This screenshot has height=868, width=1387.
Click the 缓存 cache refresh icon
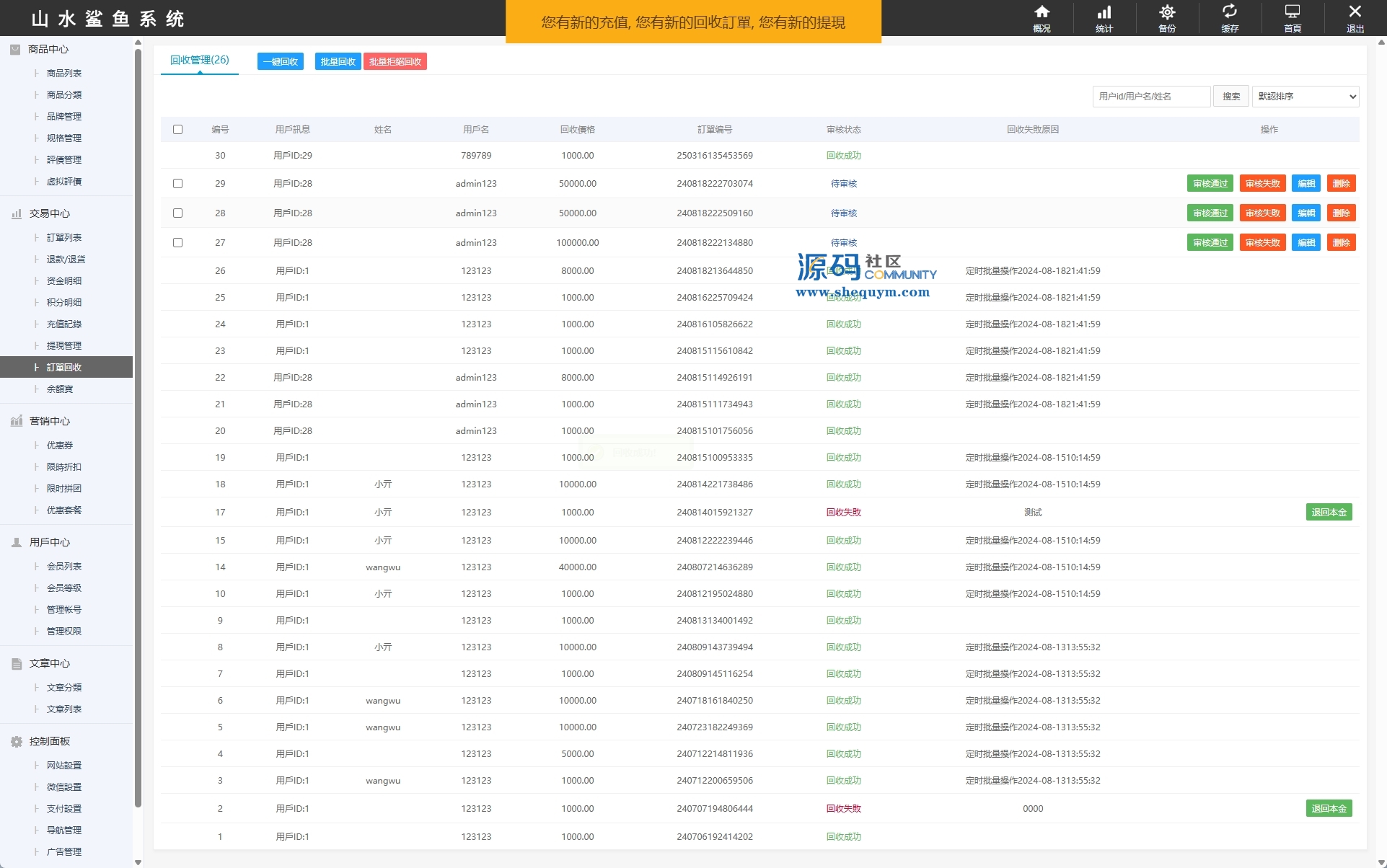(1230, 12)
